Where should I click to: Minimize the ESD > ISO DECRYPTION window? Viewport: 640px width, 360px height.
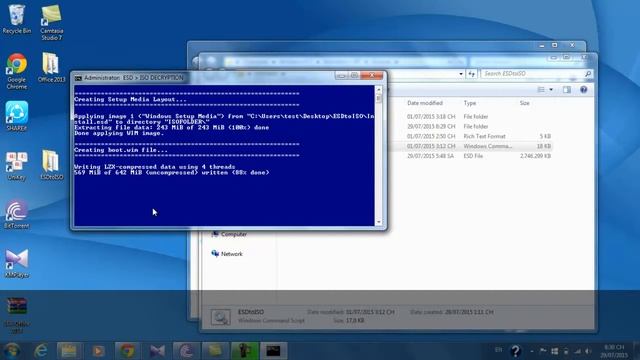341,76
